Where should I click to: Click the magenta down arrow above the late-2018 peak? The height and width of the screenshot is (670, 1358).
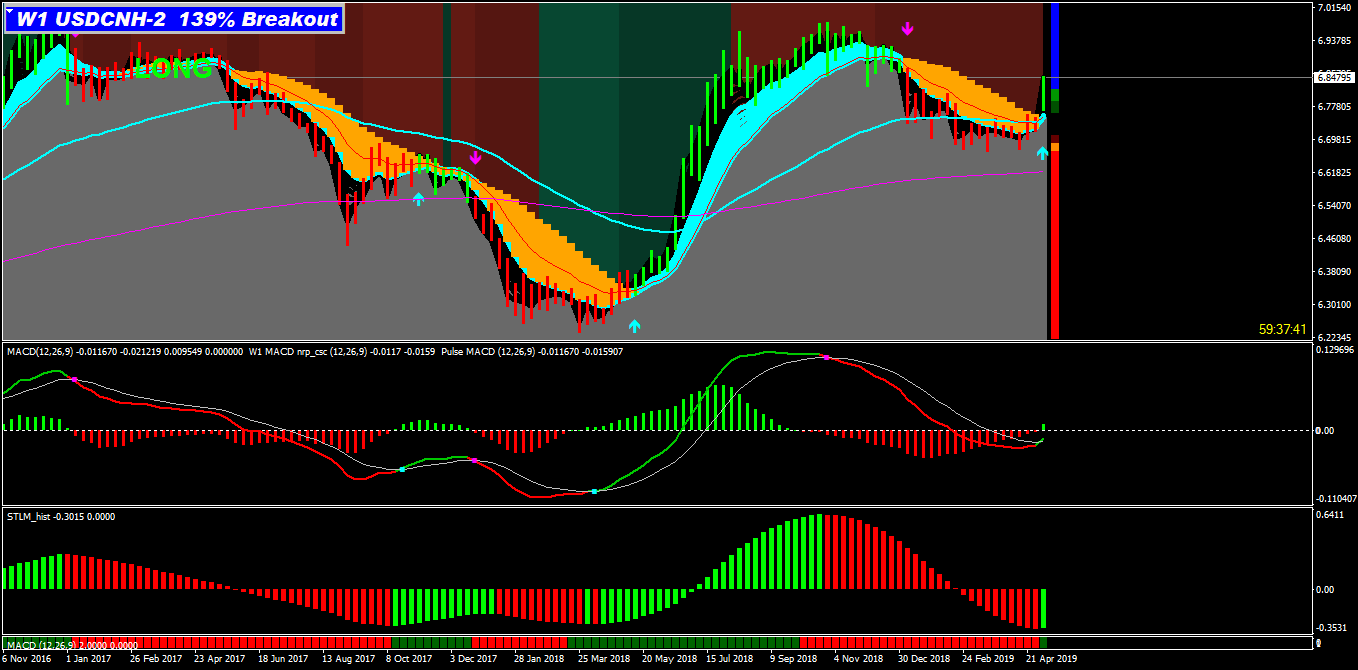[907, 29]
